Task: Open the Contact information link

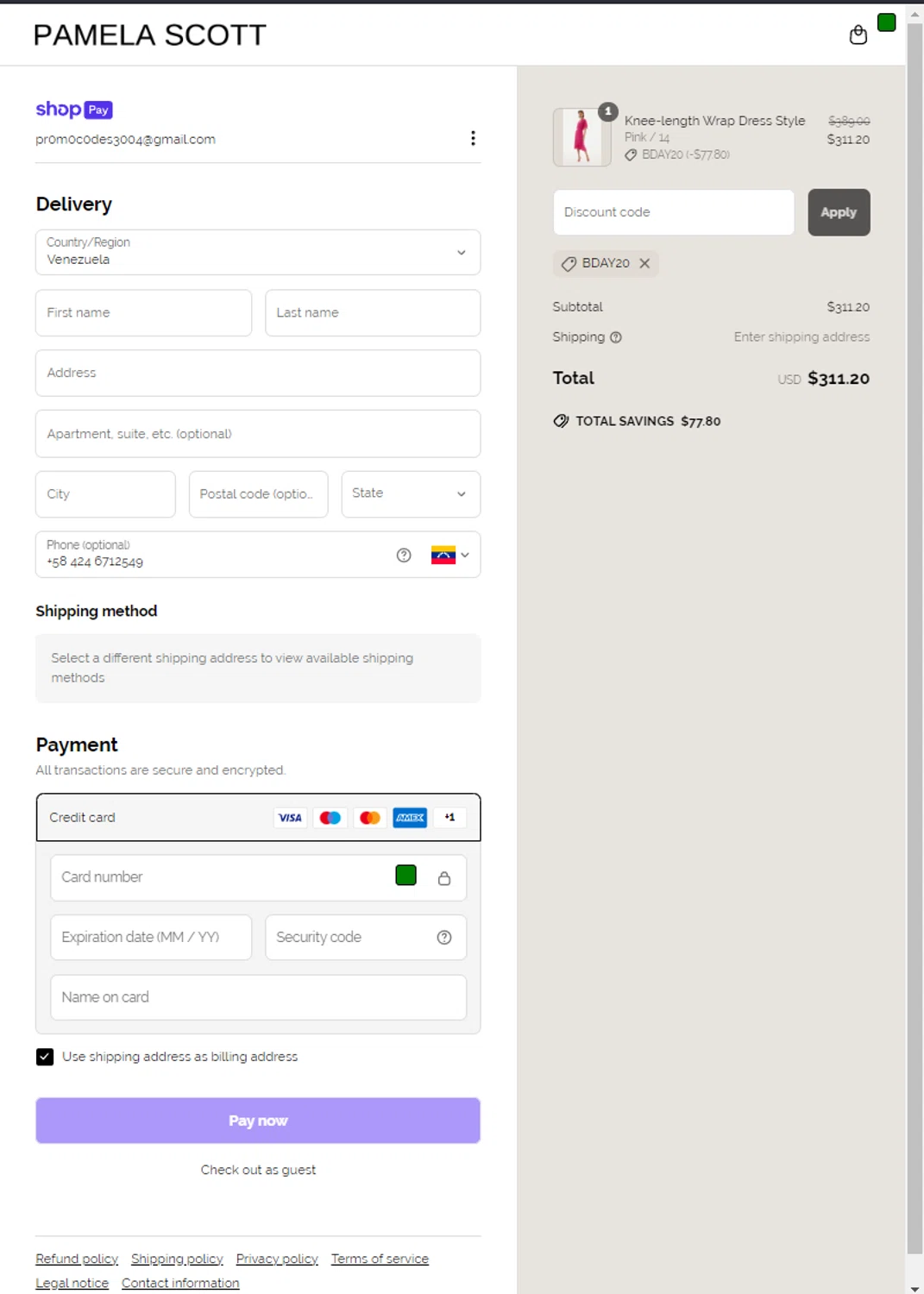Action: coord(180,1284)
